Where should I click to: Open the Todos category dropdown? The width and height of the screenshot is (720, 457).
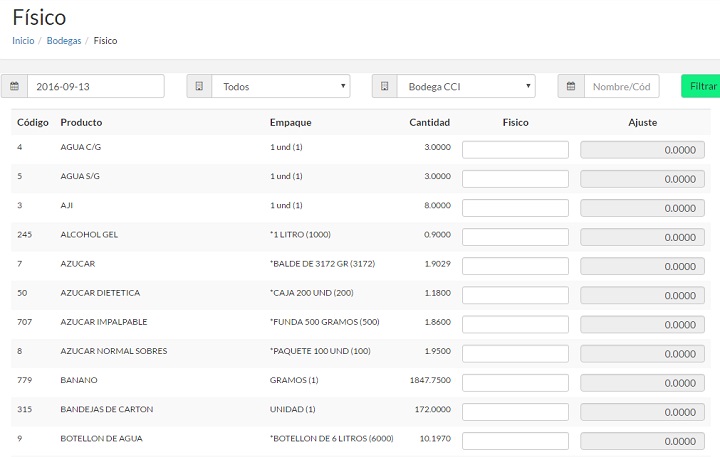coord(281,87)
